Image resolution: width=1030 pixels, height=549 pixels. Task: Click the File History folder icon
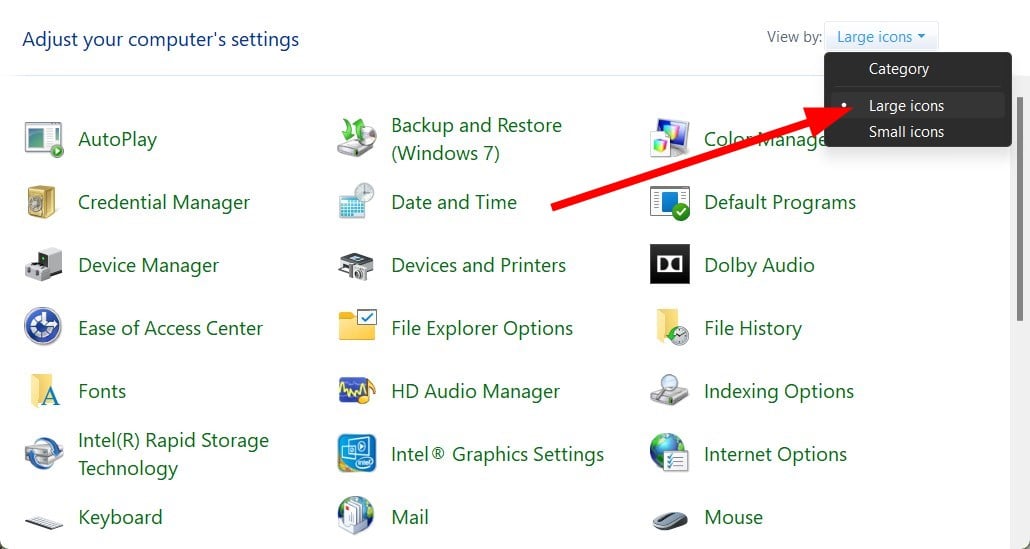[671, 327]
